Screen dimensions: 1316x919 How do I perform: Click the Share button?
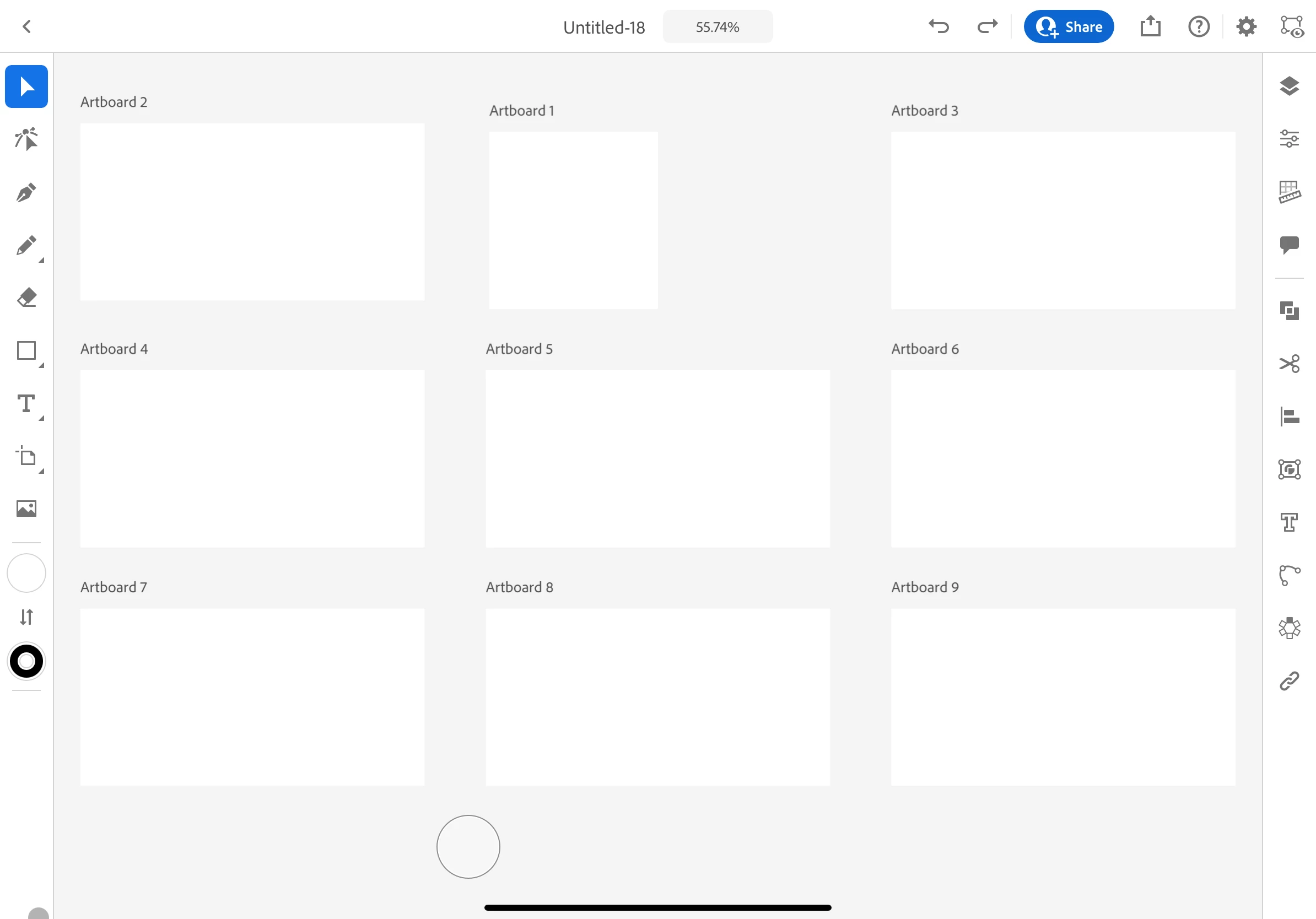coord(1069,26)
